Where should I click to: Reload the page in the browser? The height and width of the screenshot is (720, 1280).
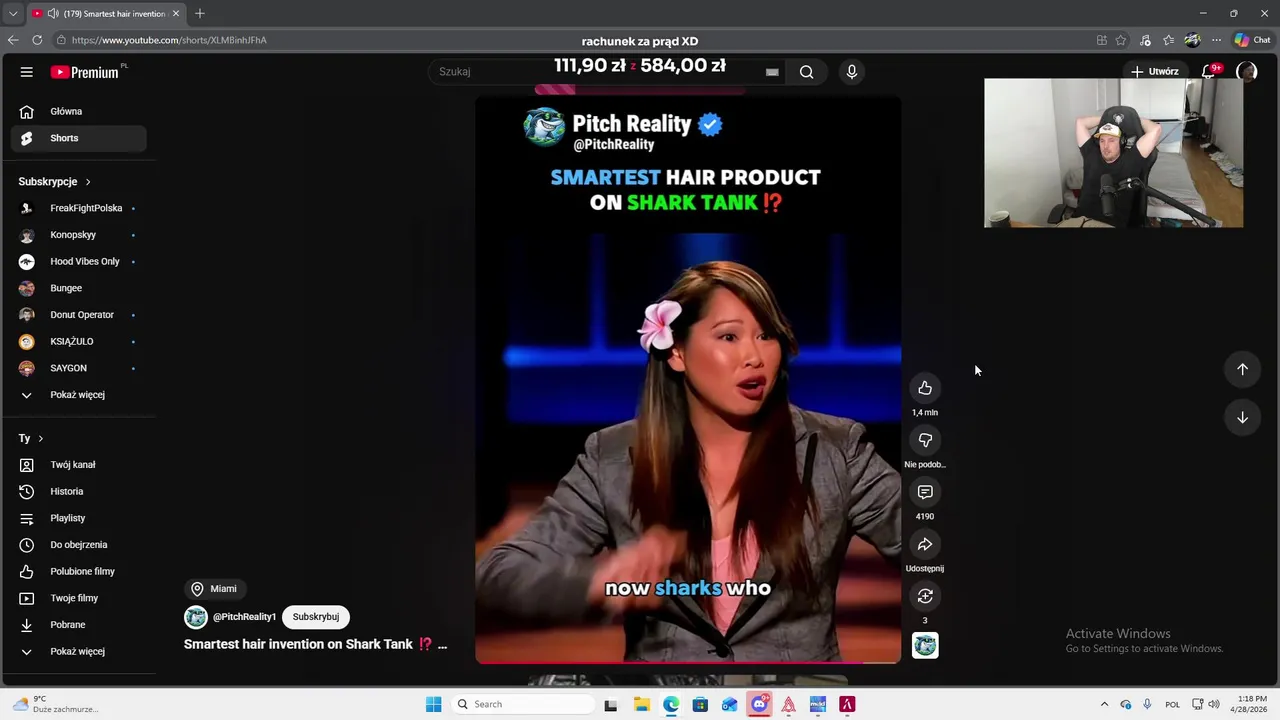pyautogui.click(x=37, y=40)
